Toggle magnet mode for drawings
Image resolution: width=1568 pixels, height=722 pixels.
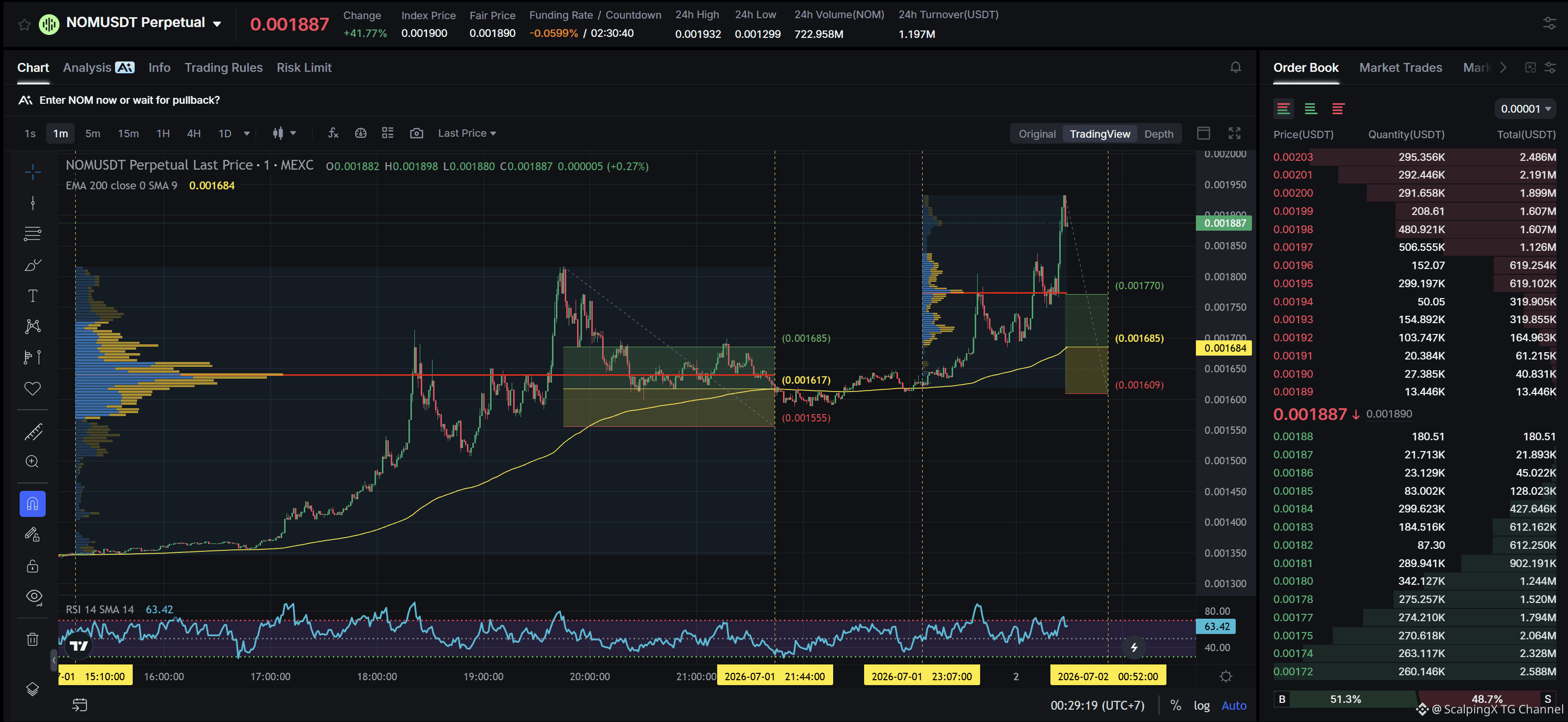pyautogui.click(x=33, y=504)
